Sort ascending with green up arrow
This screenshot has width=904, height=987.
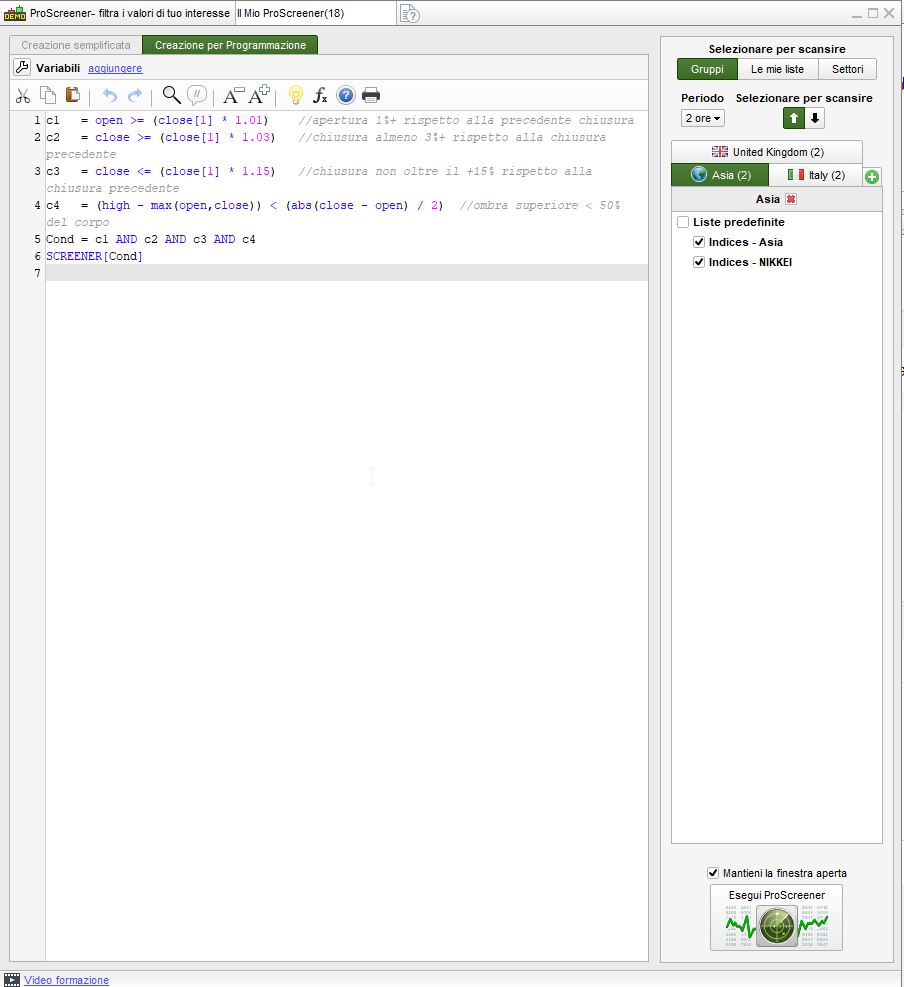(x=793, y=118)
